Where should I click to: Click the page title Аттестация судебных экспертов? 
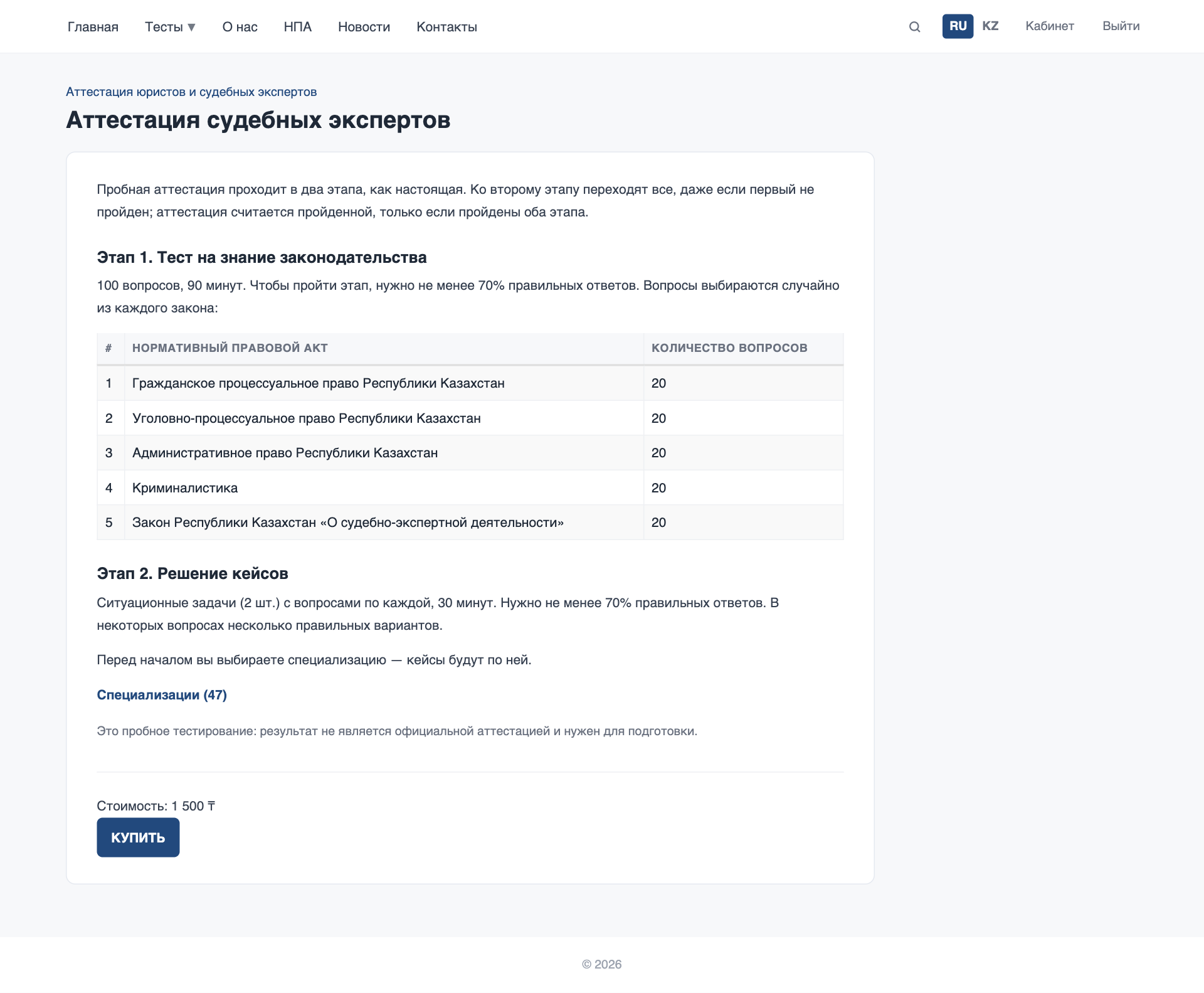coord(258,120)
